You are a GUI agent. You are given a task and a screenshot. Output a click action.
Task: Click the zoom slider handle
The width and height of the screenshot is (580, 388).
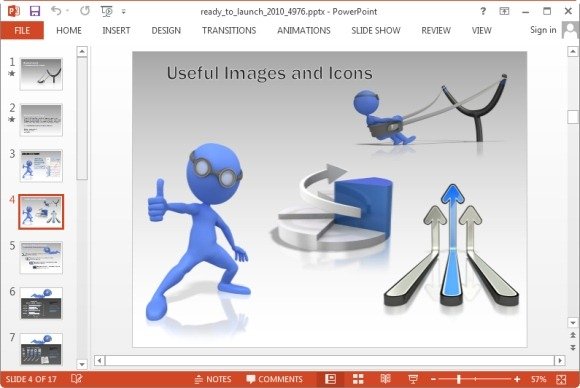[459, 379]
